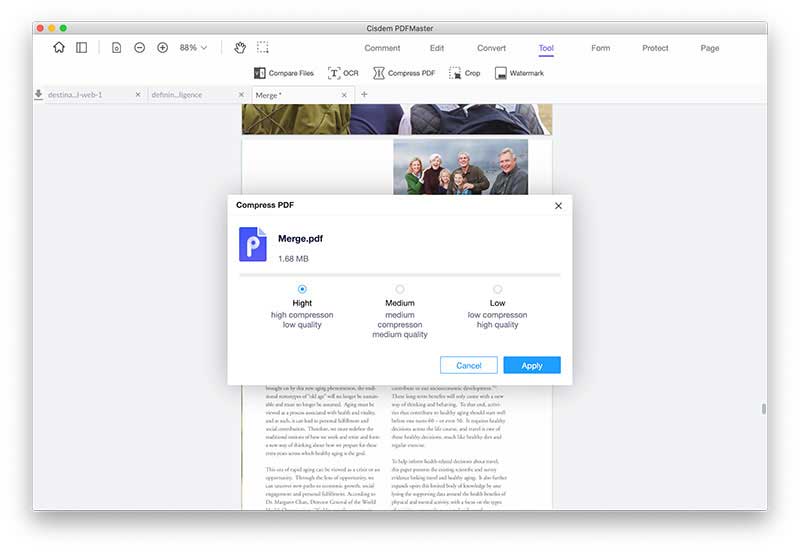
Task: Select the marquee selection tool
Action: point(263,47)
